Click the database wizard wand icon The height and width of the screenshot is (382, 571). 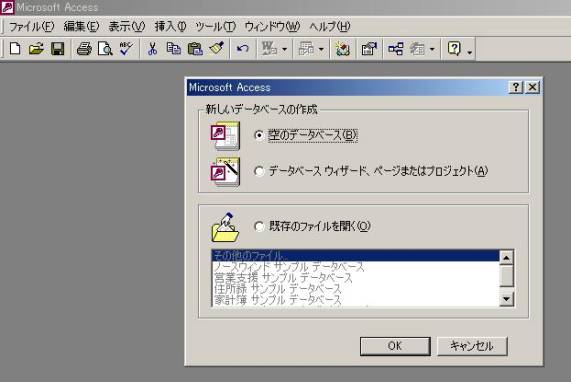(225, 171)
